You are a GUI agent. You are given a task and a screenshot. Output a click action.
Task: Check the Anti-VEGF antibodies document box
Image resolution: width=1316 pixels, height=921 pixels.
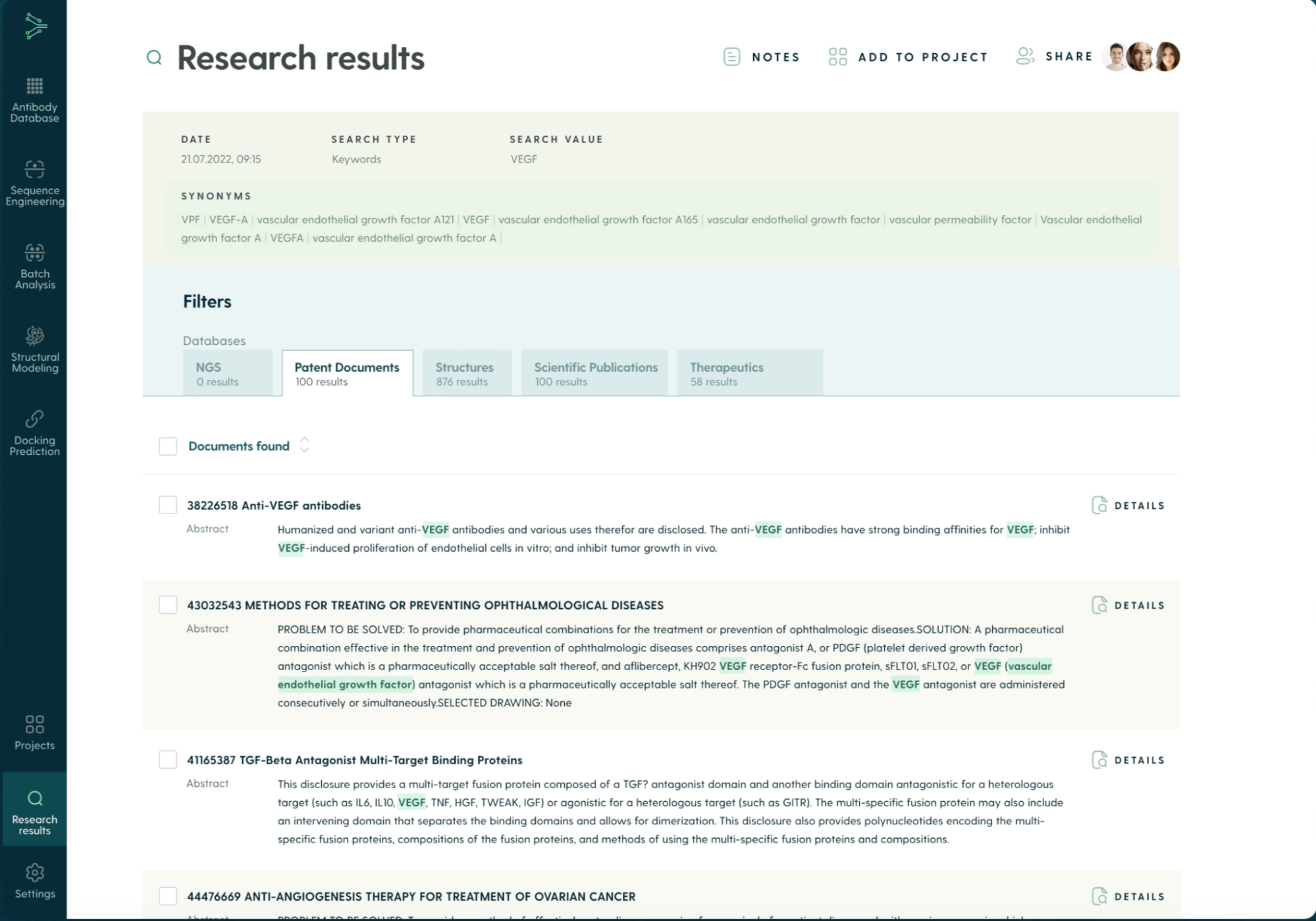tap(168, 505)
